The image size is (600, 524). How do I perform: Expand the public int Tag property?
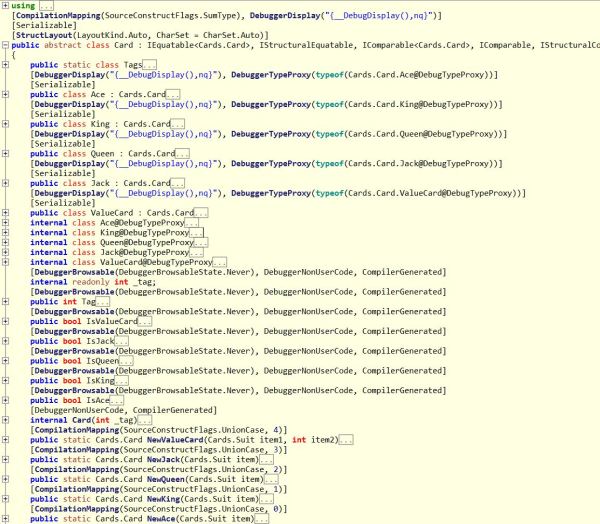(5, 302)
